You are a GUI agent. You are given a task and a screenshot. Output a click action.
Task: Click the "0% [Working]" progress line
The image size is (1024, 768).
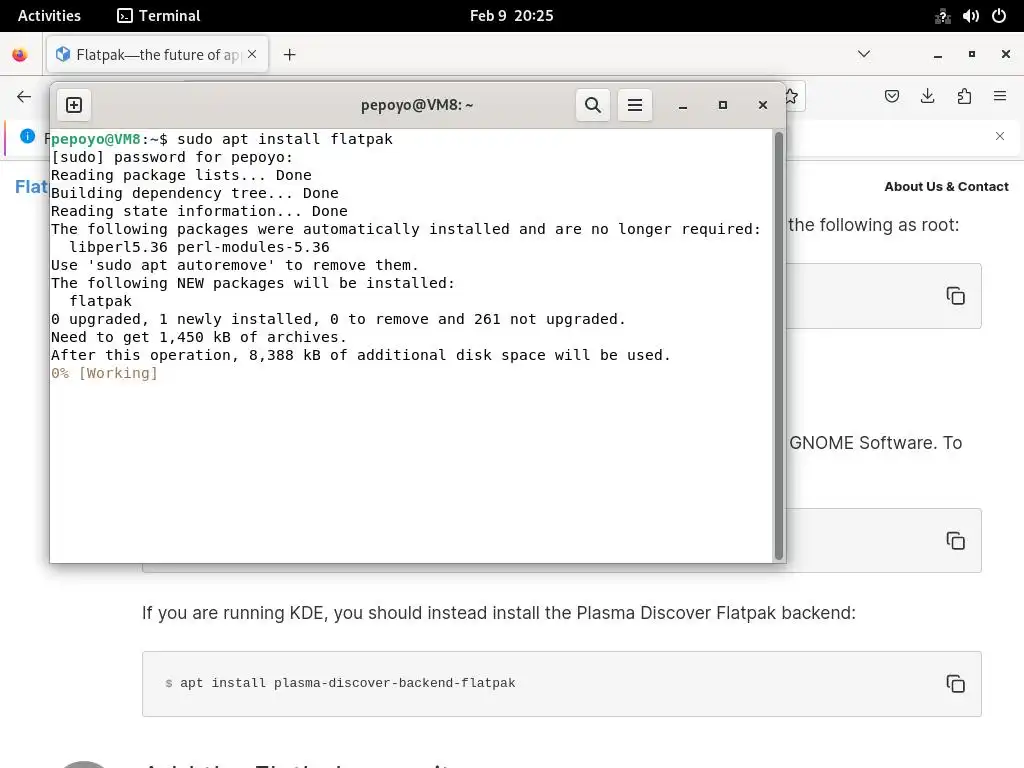coord(104,373)
